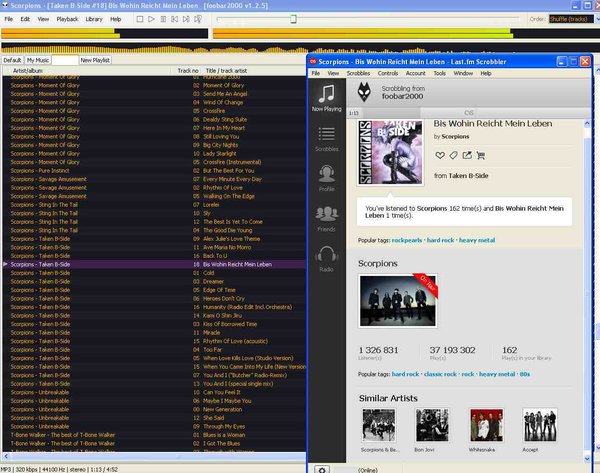Open the Friends sidebar section

click(326, 219)
